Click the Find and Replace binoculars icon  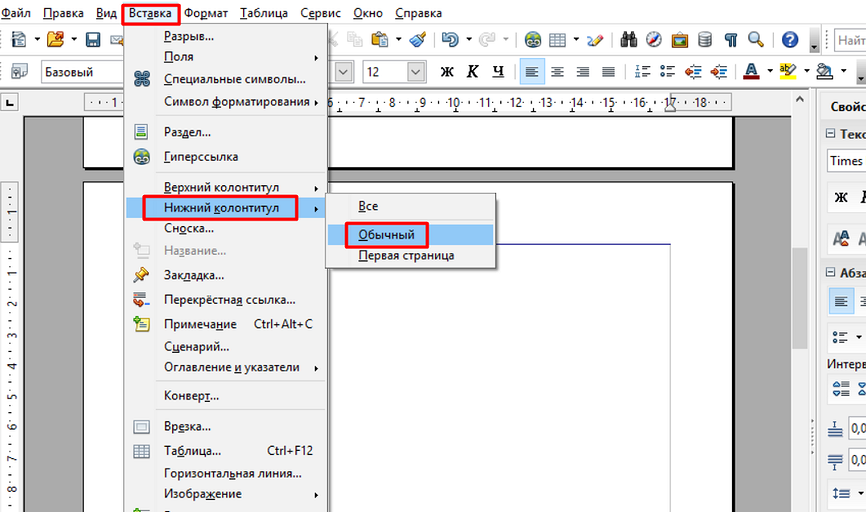click(630, 40)
